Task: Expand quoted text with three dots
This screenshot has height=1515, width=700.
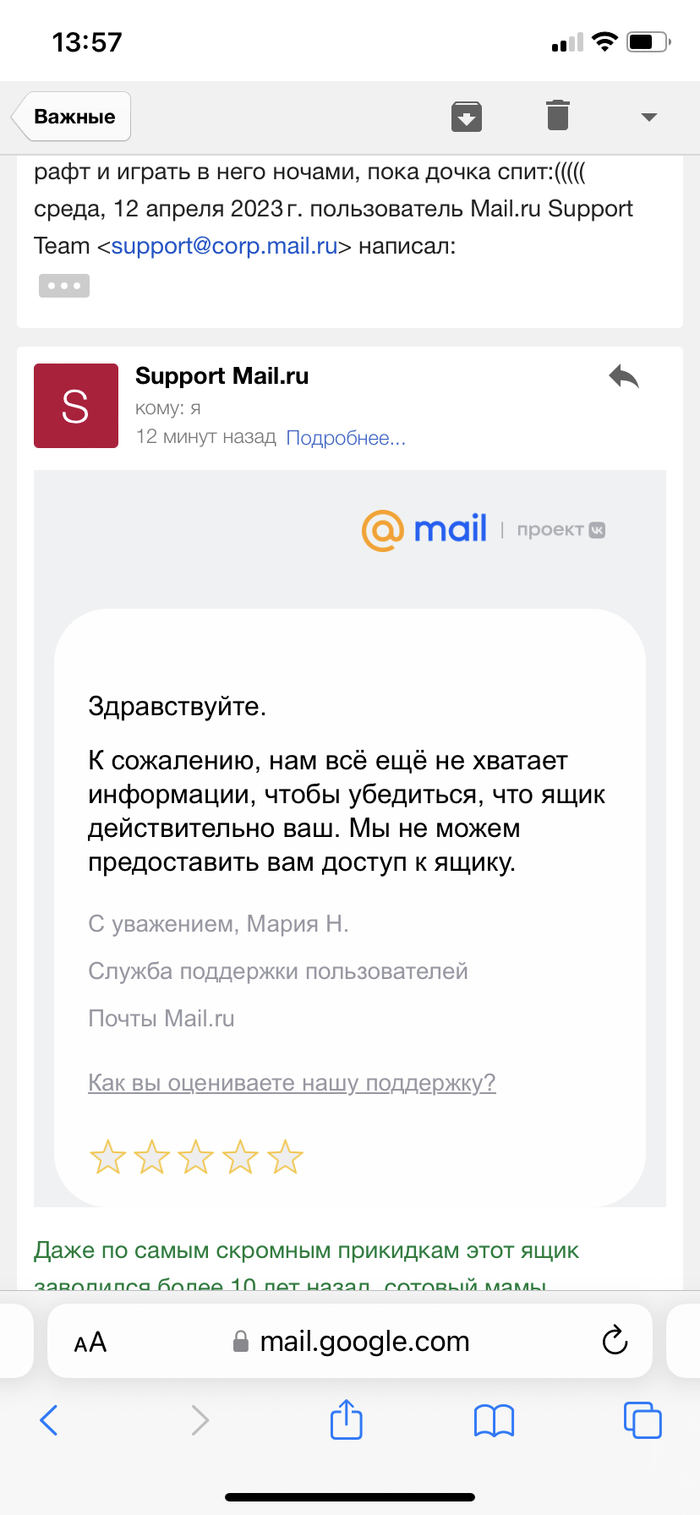Action: tap(64, 285)
